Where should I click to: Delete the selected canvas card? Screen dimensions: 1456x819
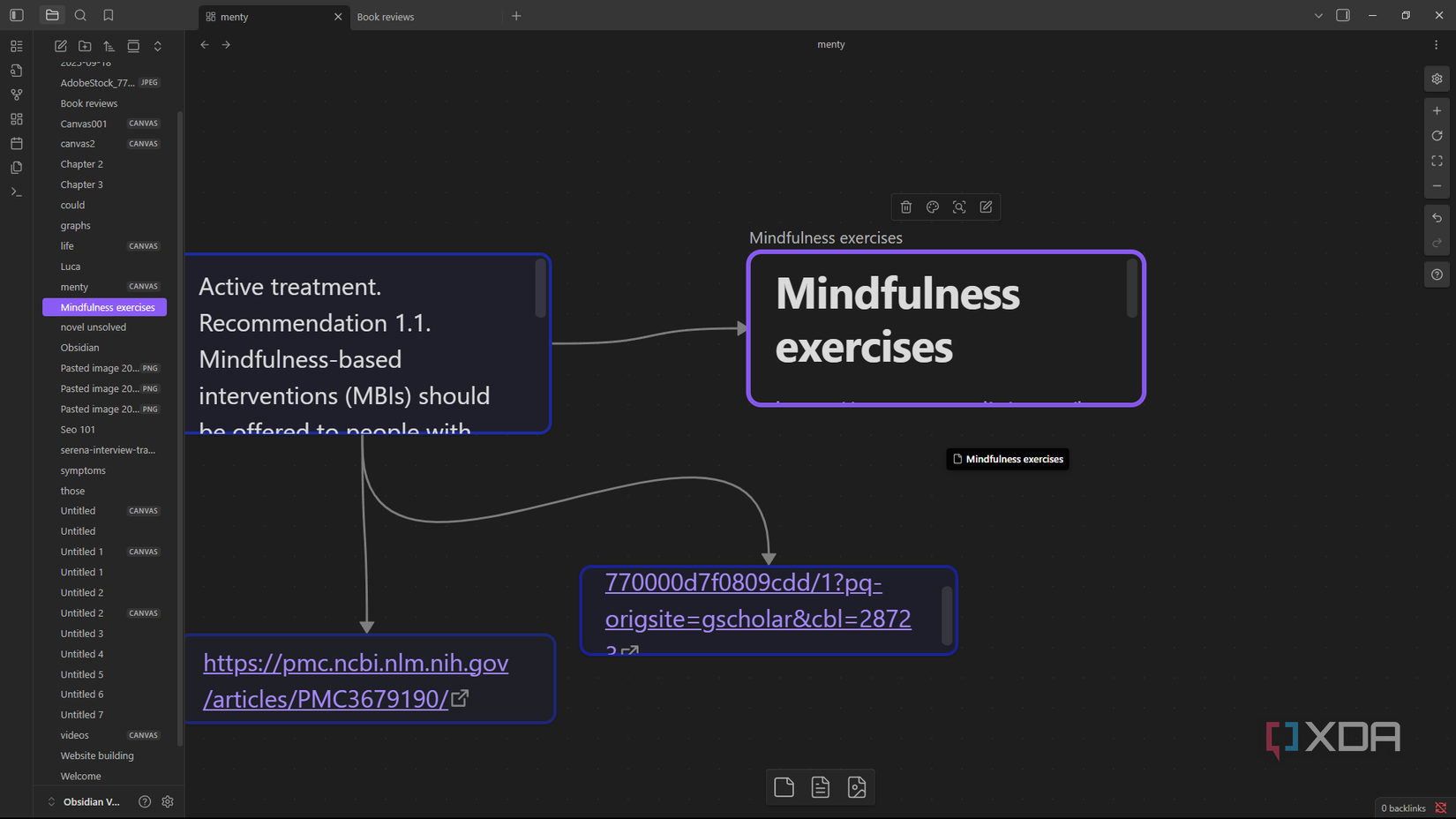[x=906, y=207]
